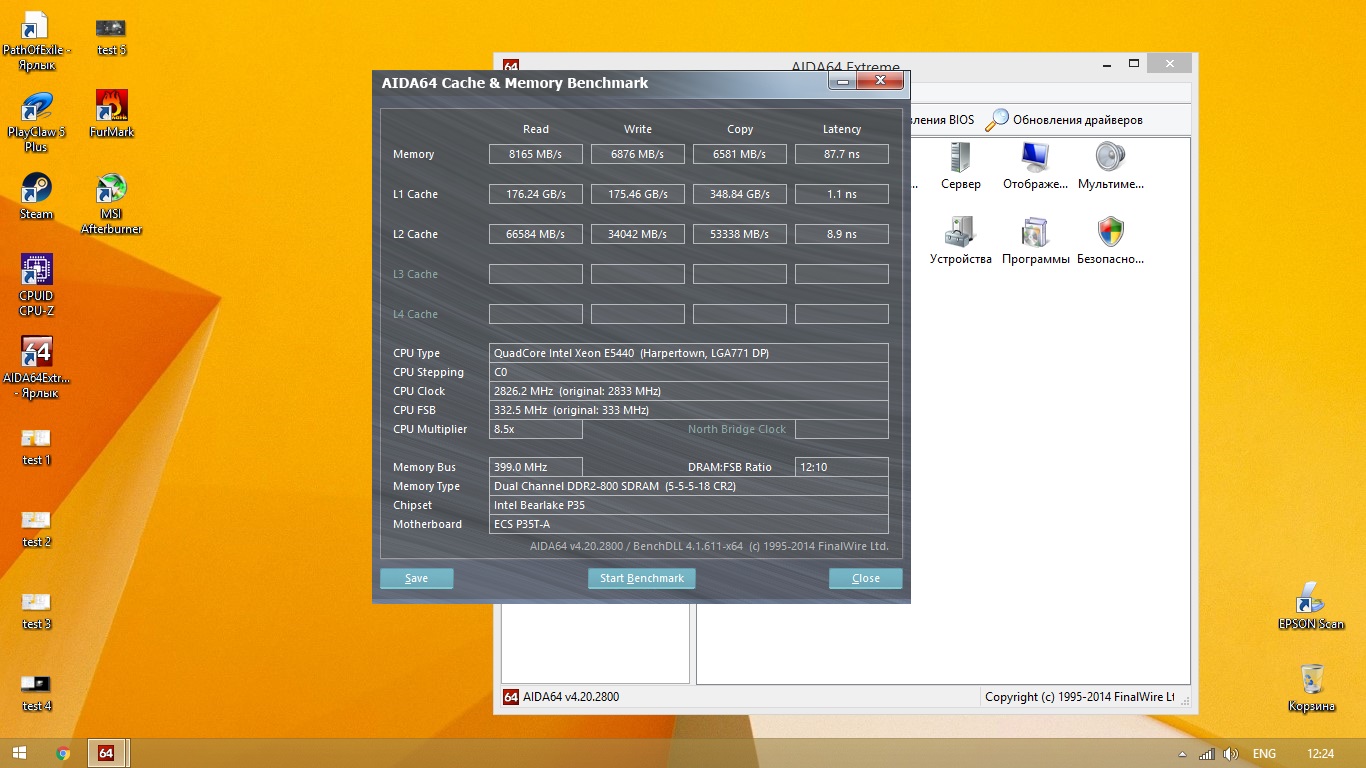Image resolution: width=1366 pixels, height=768 pixels.
Task: Open the Устройства category in AIDA64 Extreme
Action: coord(960,241)
